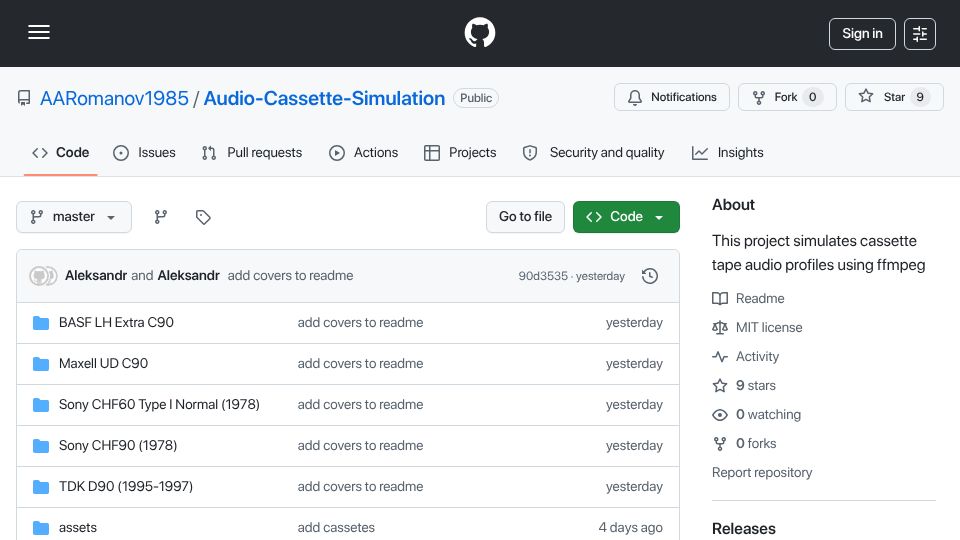Click folder icon beside TDK D90 (1995-1997)
Image resolution: width=960 pixels, height=540 pixels.
pos(41,487)
